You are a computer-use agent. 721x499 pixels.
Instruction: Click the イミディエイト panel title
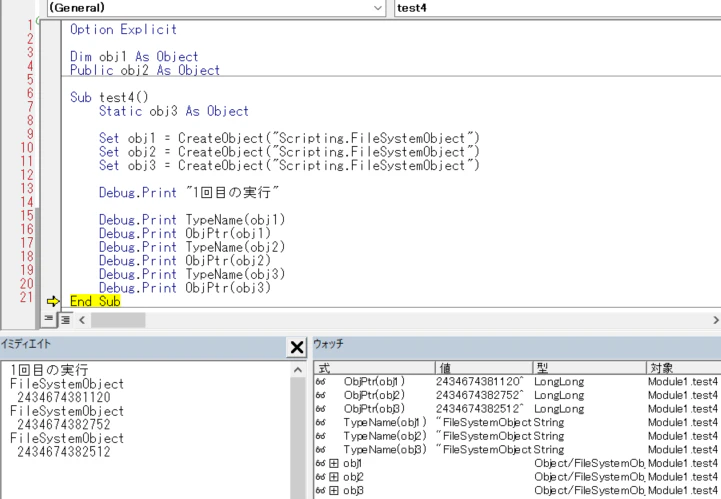[26, 344]
